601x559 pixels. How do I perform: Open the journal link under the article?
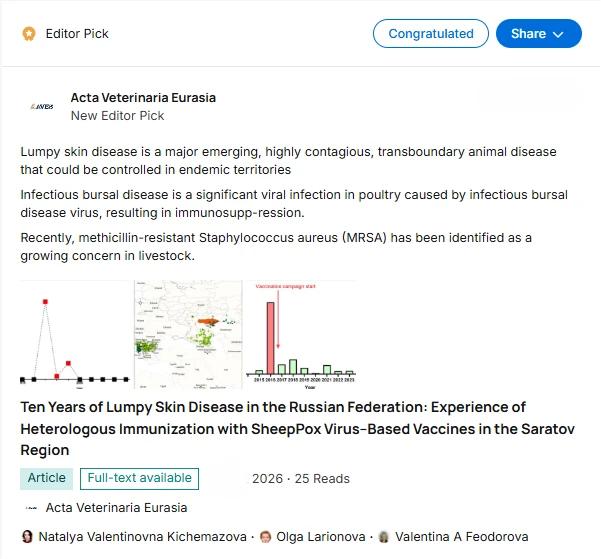click(116, 508)
